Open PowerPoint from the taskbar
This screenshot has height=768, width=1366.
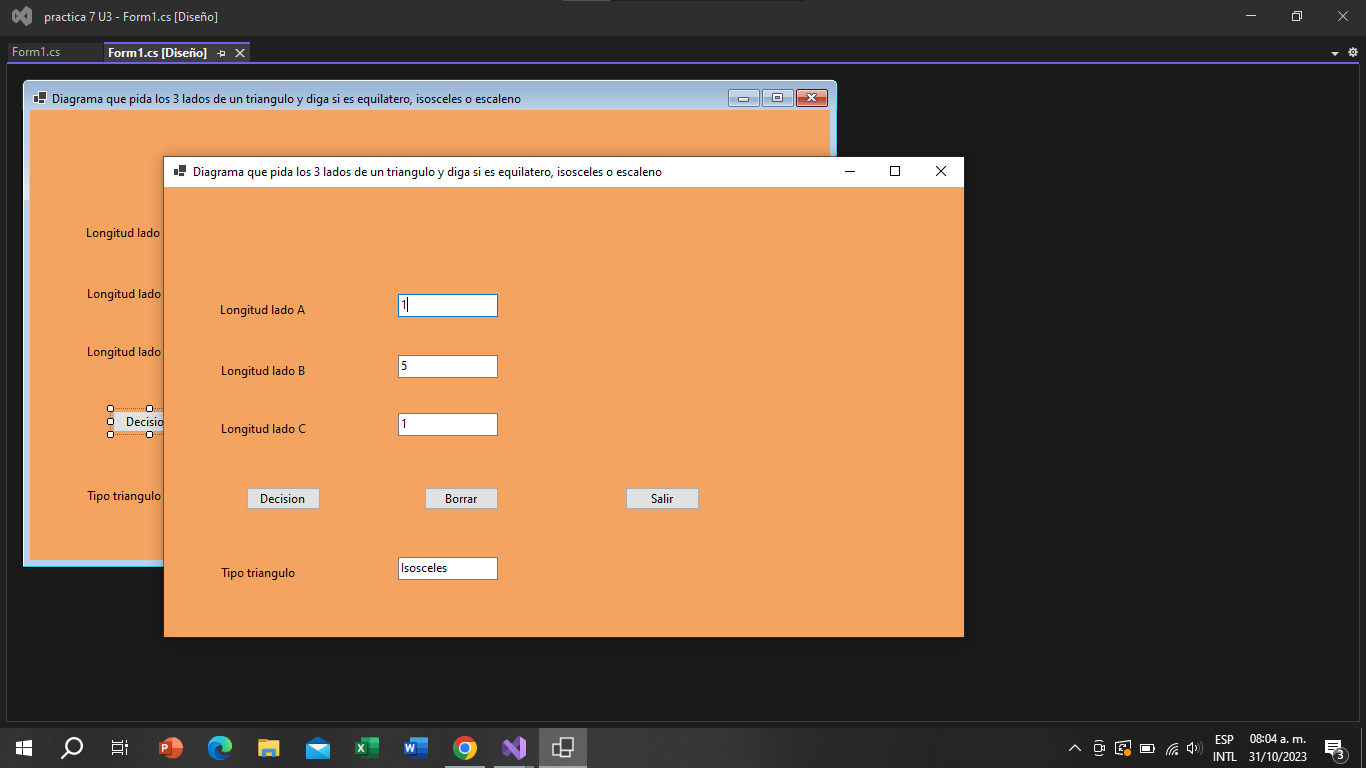point(171,747)
